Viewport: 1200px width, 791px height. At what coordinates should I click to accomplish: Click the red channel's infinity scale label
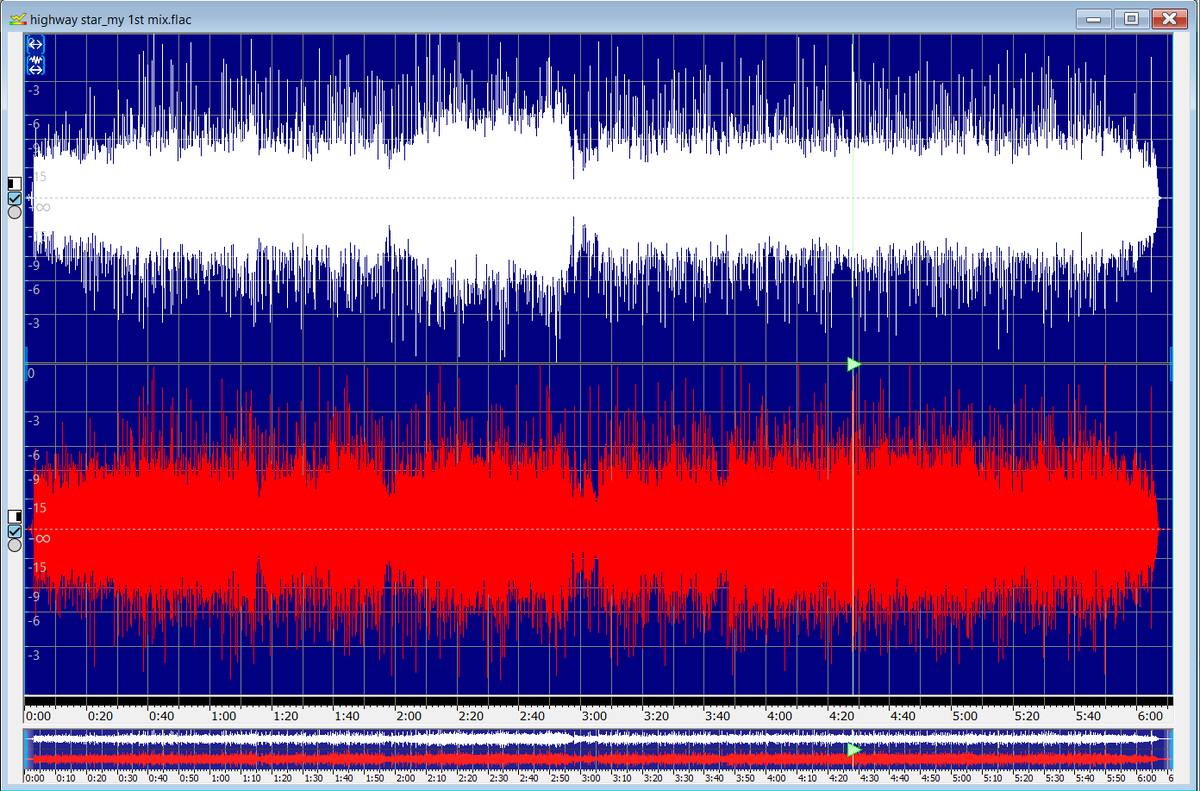click(x=41, y=539)
